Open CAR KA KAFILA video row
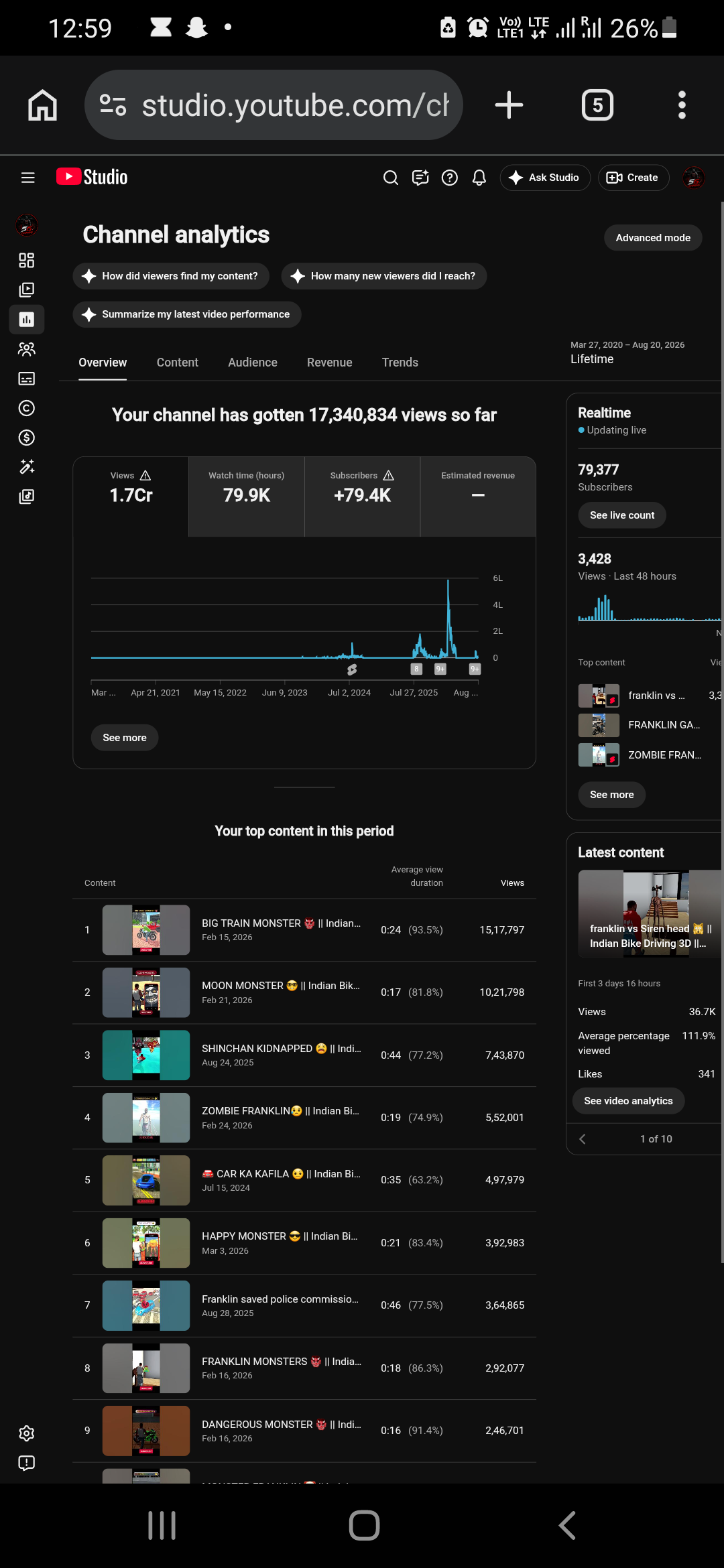Screen dimensions: 724x1568 point(304,1180)
